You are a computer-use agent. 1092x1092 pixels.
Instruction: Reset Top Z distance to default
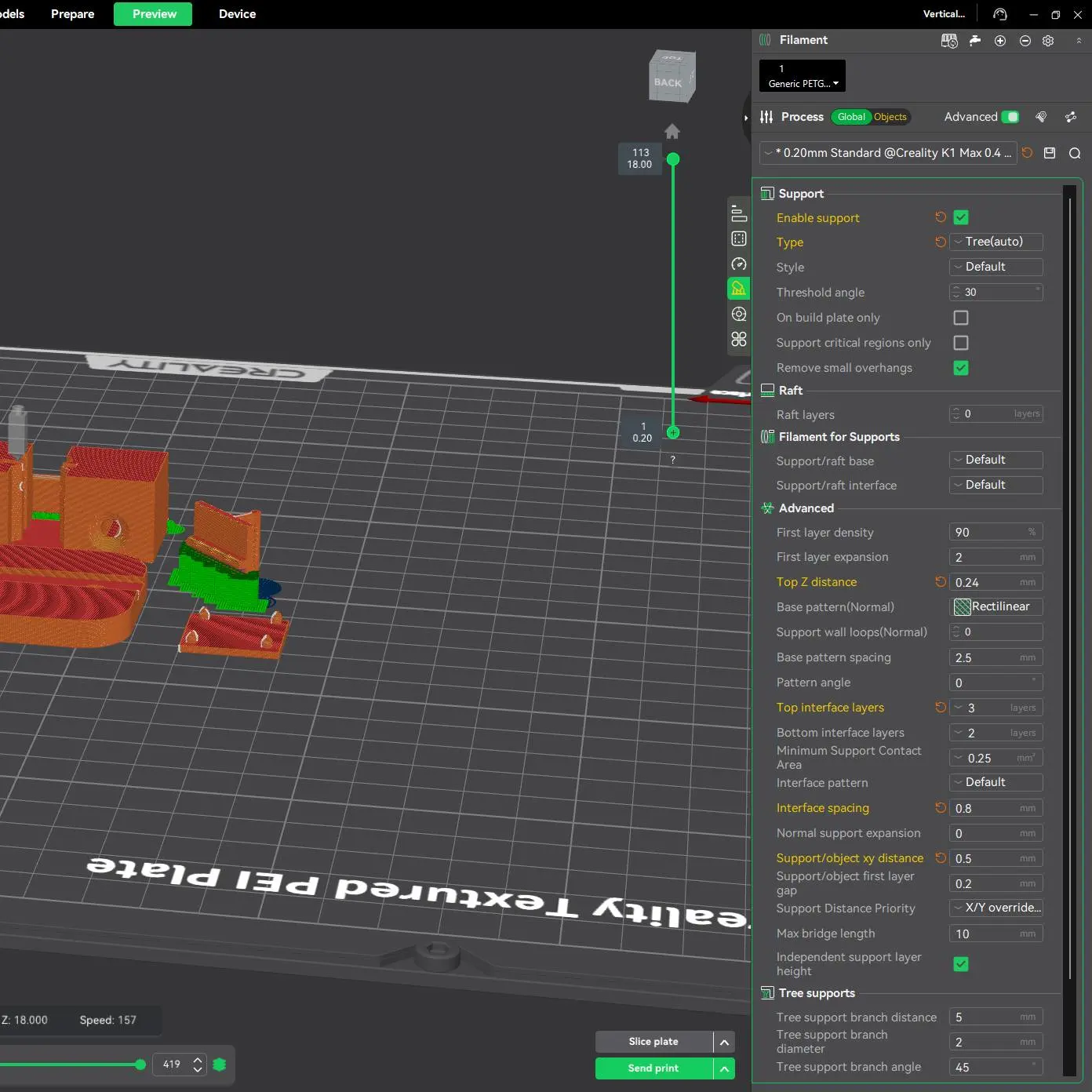click(x=941, y=582)
